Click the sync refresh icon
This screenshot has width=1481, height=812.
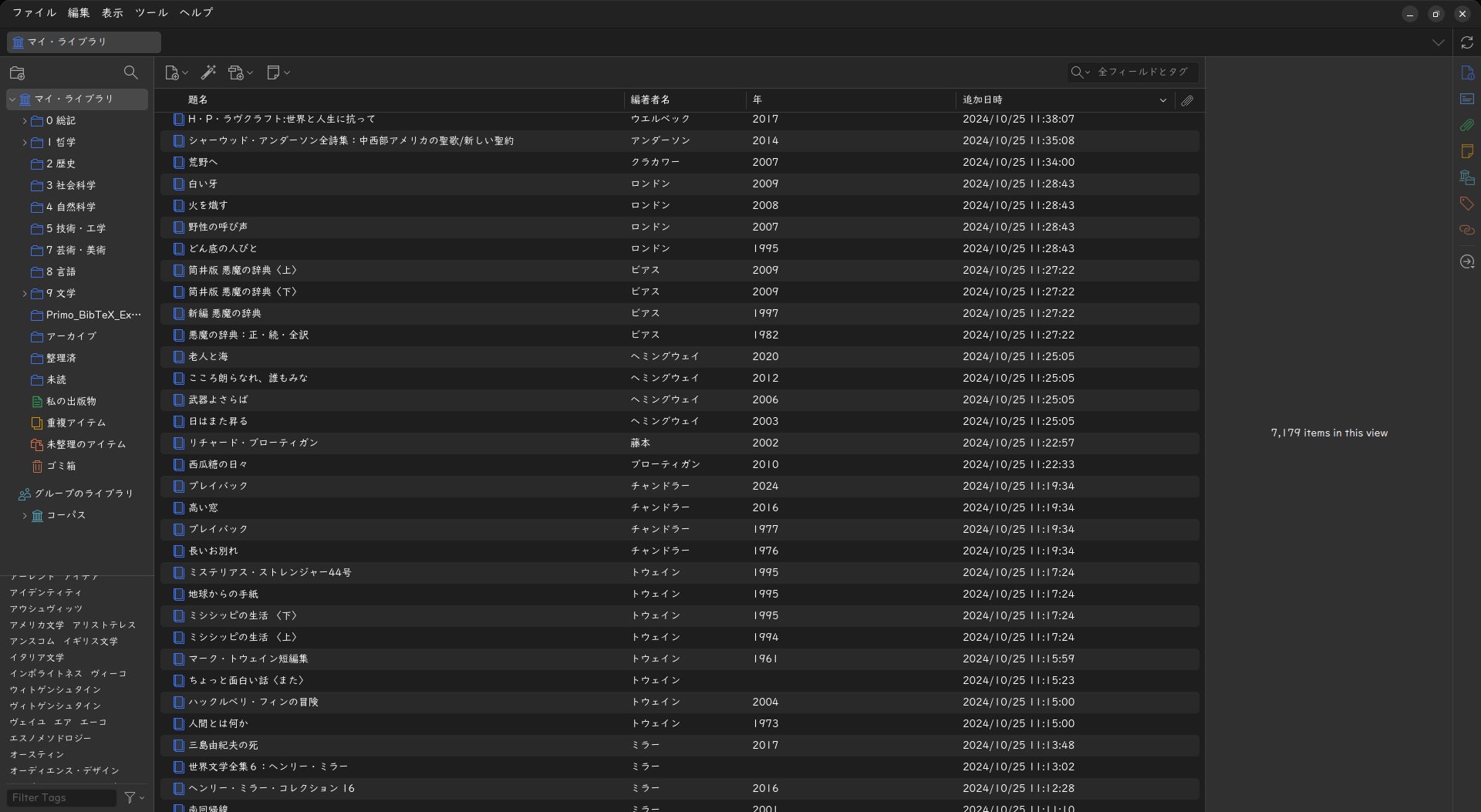click(1467, 43)
